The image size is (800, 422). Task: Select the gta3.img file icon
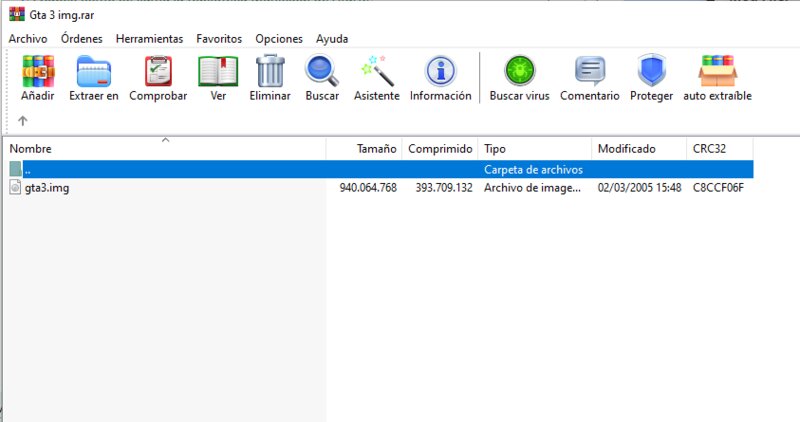pyautogui.click(x=15, y=187)
